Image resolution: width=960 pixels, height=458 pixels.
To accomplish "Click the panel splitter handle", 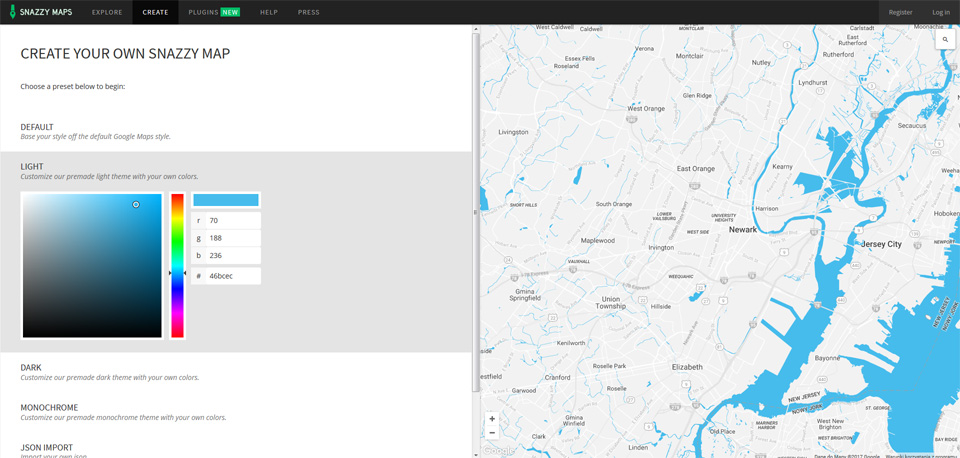I will (x=475, y=212).
